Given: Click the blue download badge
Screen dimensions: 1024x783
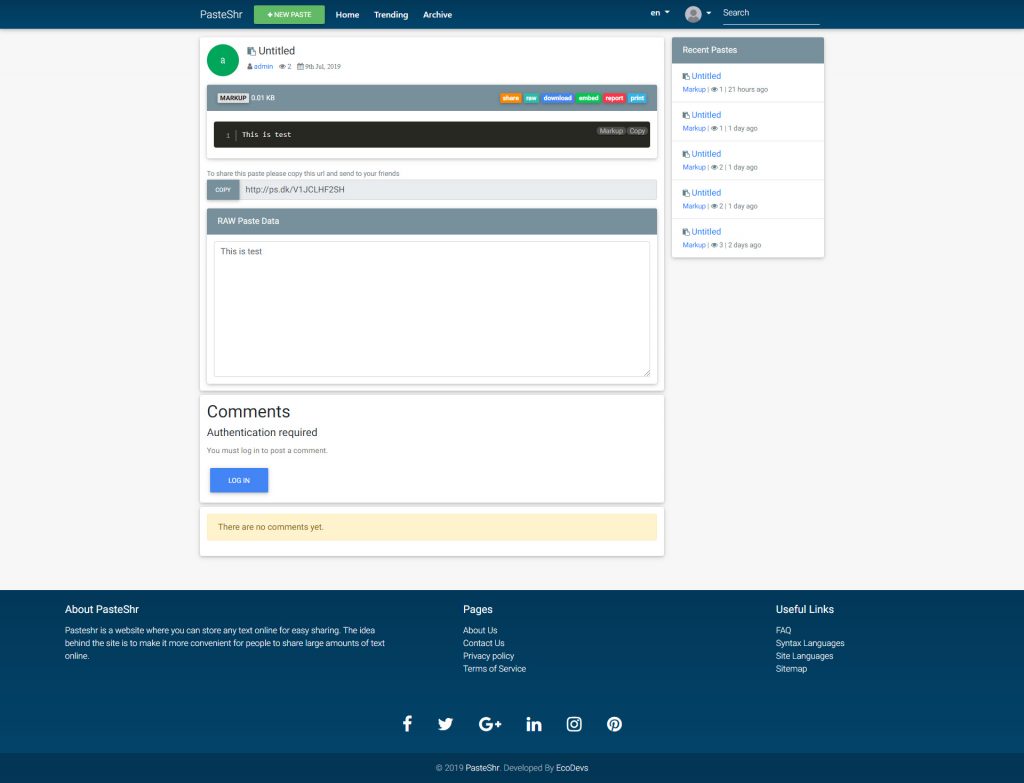Looking at the screenshot, I should click(x=557, y=98).
